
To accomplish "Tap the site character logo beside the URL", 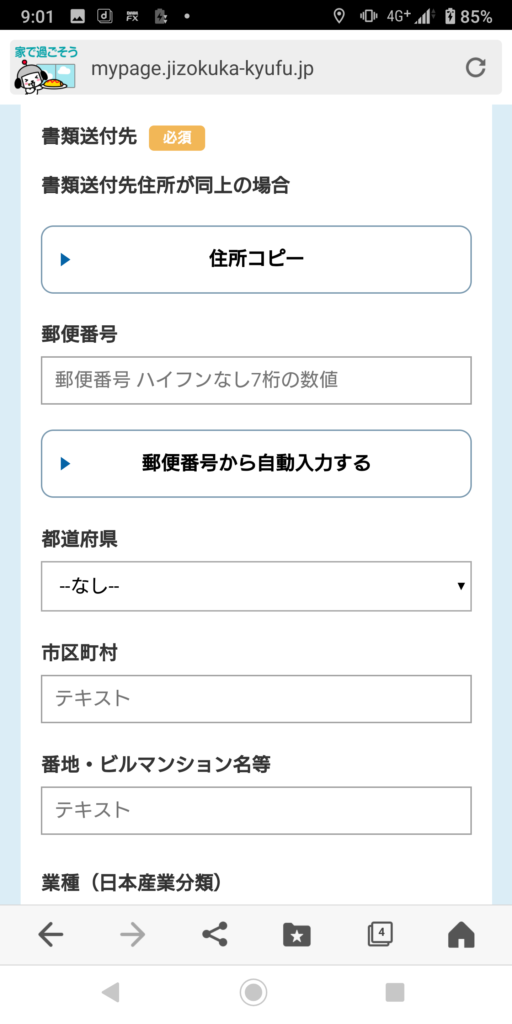I will pyautogui.click(x=46, y=68).
